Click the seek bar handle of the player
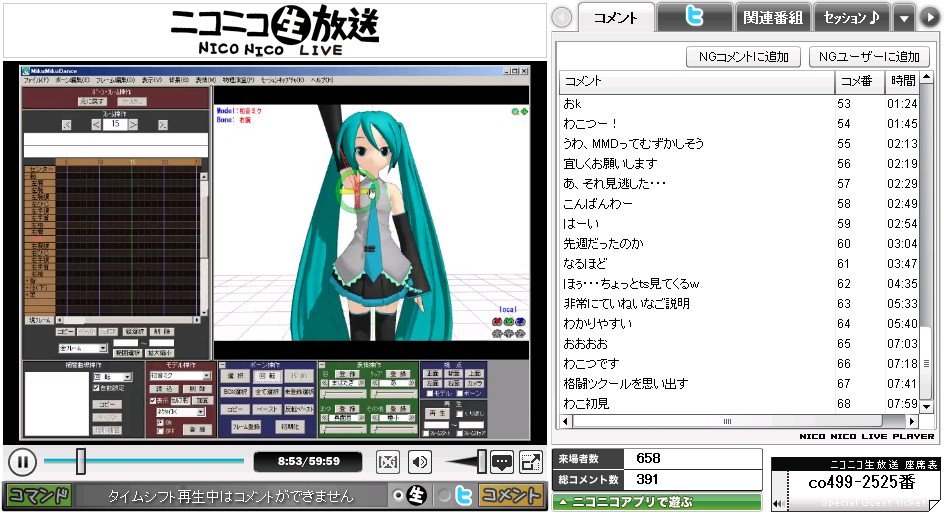The image size is (944, 516). coord(80,461)
